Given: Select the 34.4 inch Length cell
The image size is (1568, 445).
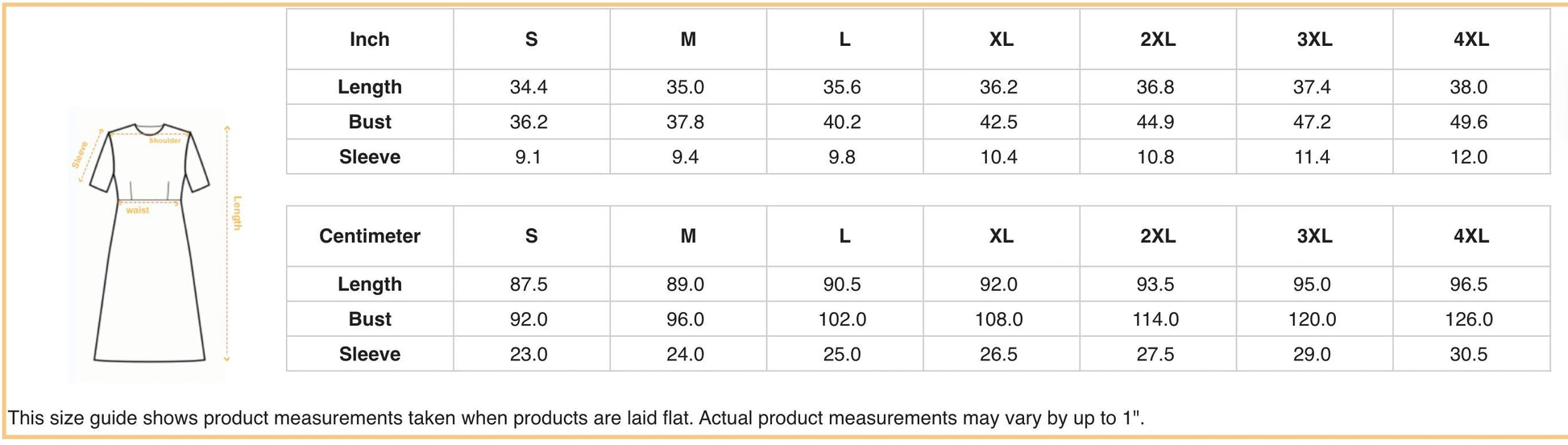Looking at the screenshot, I should tap(529, 87).
